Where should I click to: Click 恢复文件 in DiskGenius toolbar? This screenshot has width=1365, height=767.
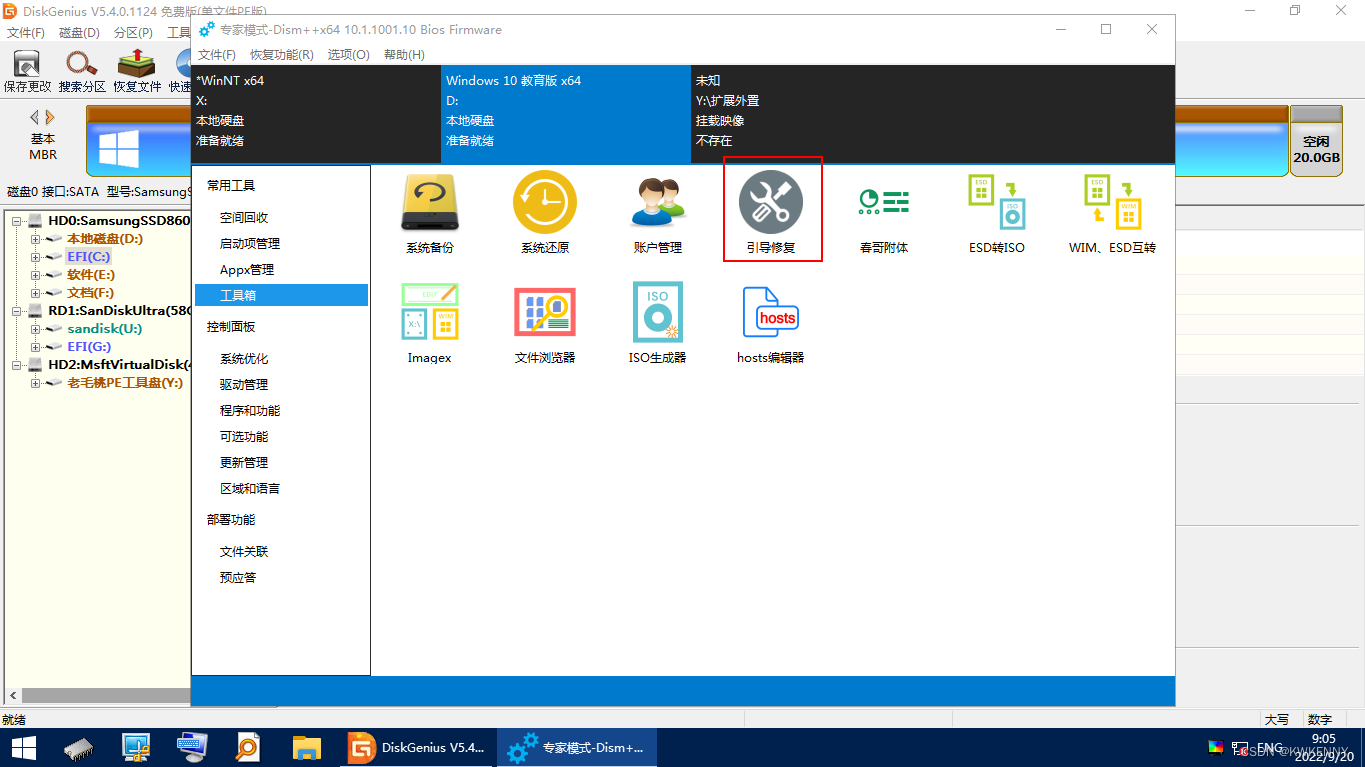137,71
